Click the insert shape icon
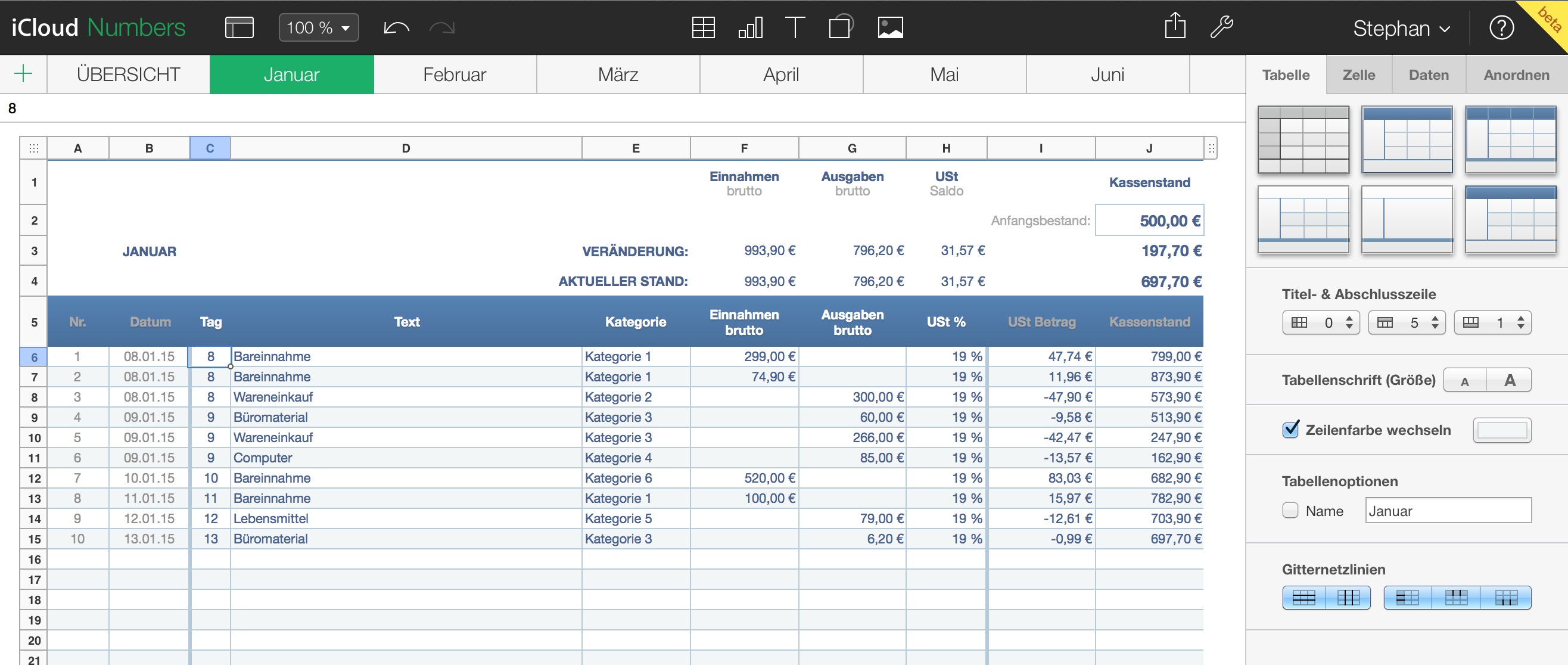This screenshot has width=1568, height=665. (x=841, y=27)
